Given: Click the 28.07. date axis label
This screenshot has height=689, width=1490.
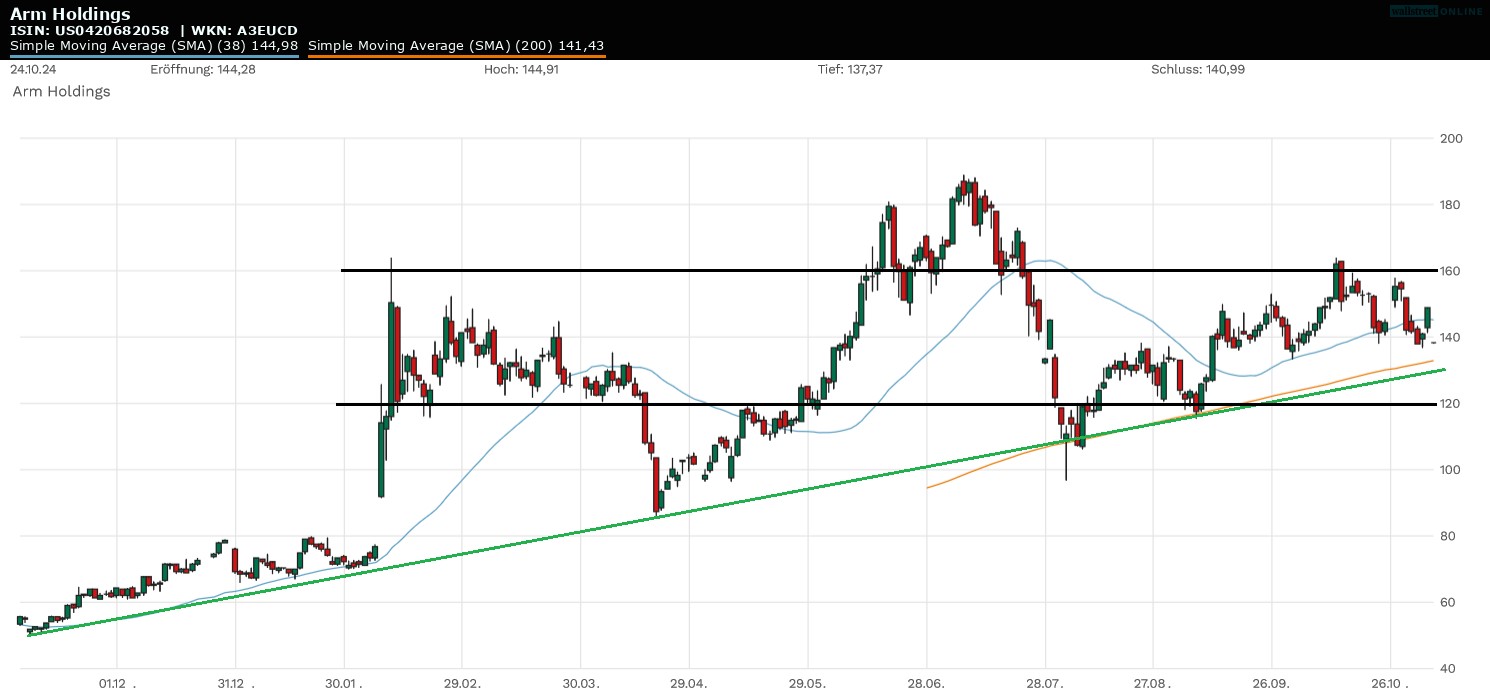Looking at the screenshot, I should click(1045, 683).
